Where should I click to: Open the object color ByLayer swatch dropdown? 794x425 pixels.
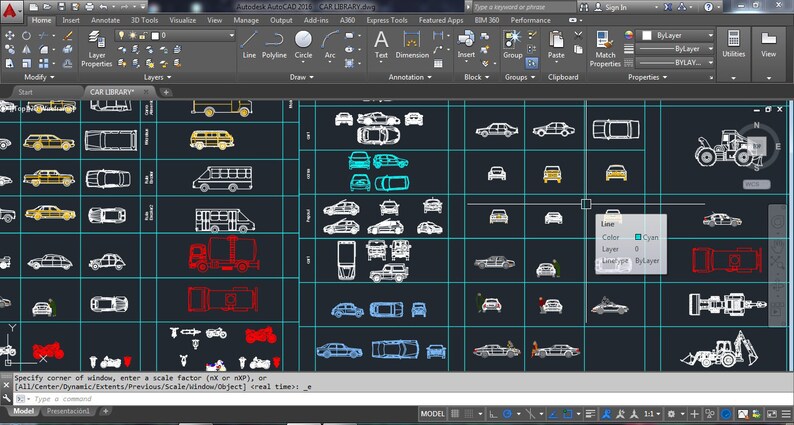point(674,35)
